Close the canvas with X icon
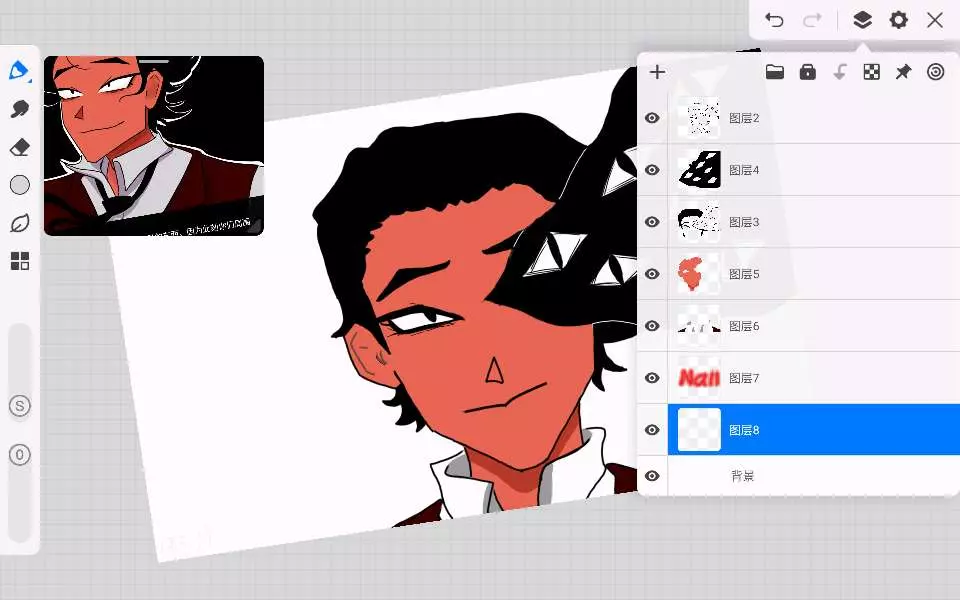 [935, 20]
